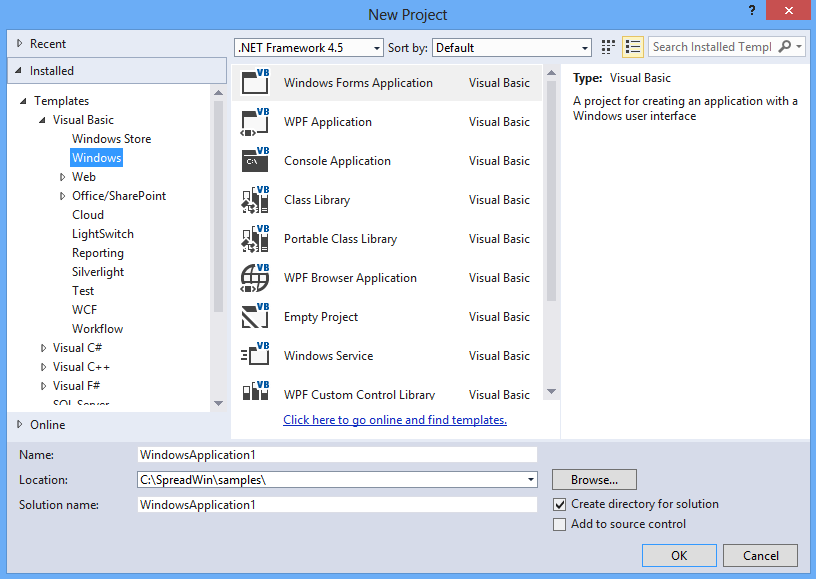The image size is (816, 579).
Task: Select Silverlight in the templates tree
Action: (98, 272)
